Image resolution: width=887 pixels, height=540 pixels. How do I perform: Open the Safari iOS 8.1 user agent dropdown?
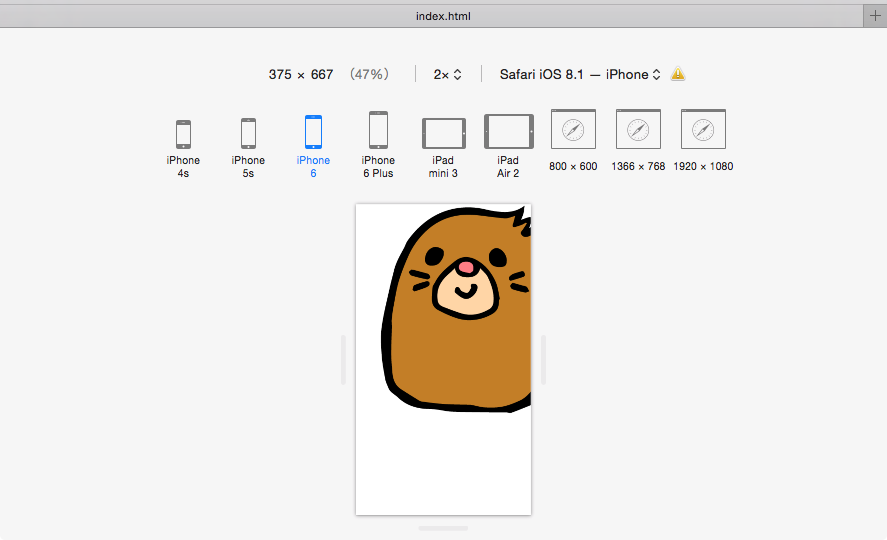pyautogui.click(x=580, y=75)
